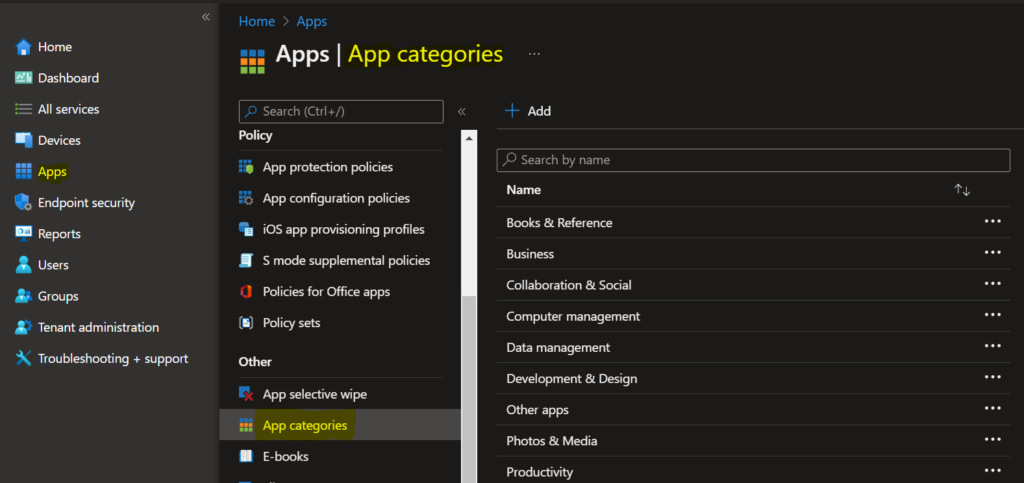Click the App selective wipe icon
Image resolution: width=1024 pixels, height=483 pixels.
(x=246, y=394)
